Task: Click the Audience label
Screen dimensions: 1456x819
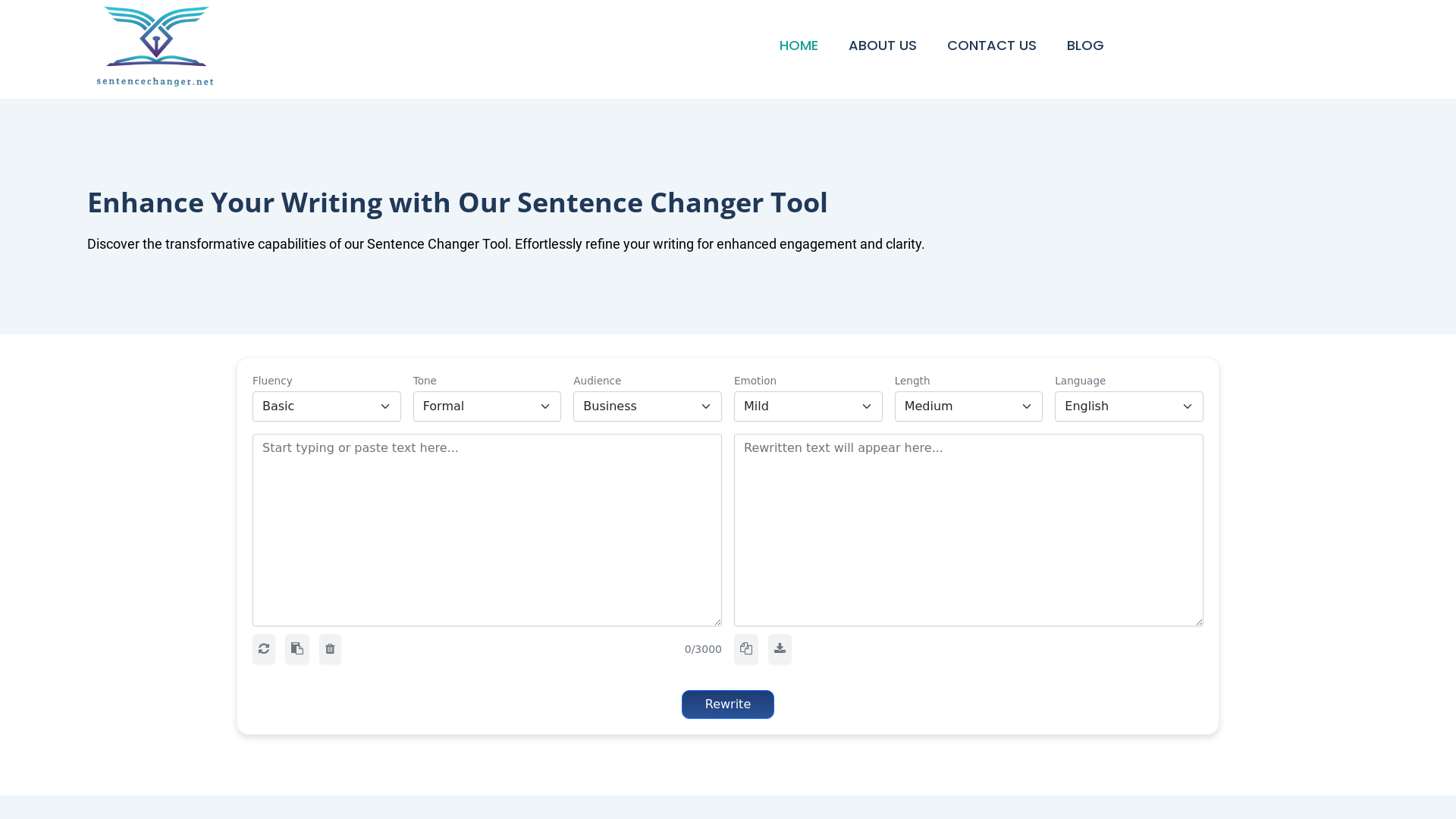Action: 597,381
